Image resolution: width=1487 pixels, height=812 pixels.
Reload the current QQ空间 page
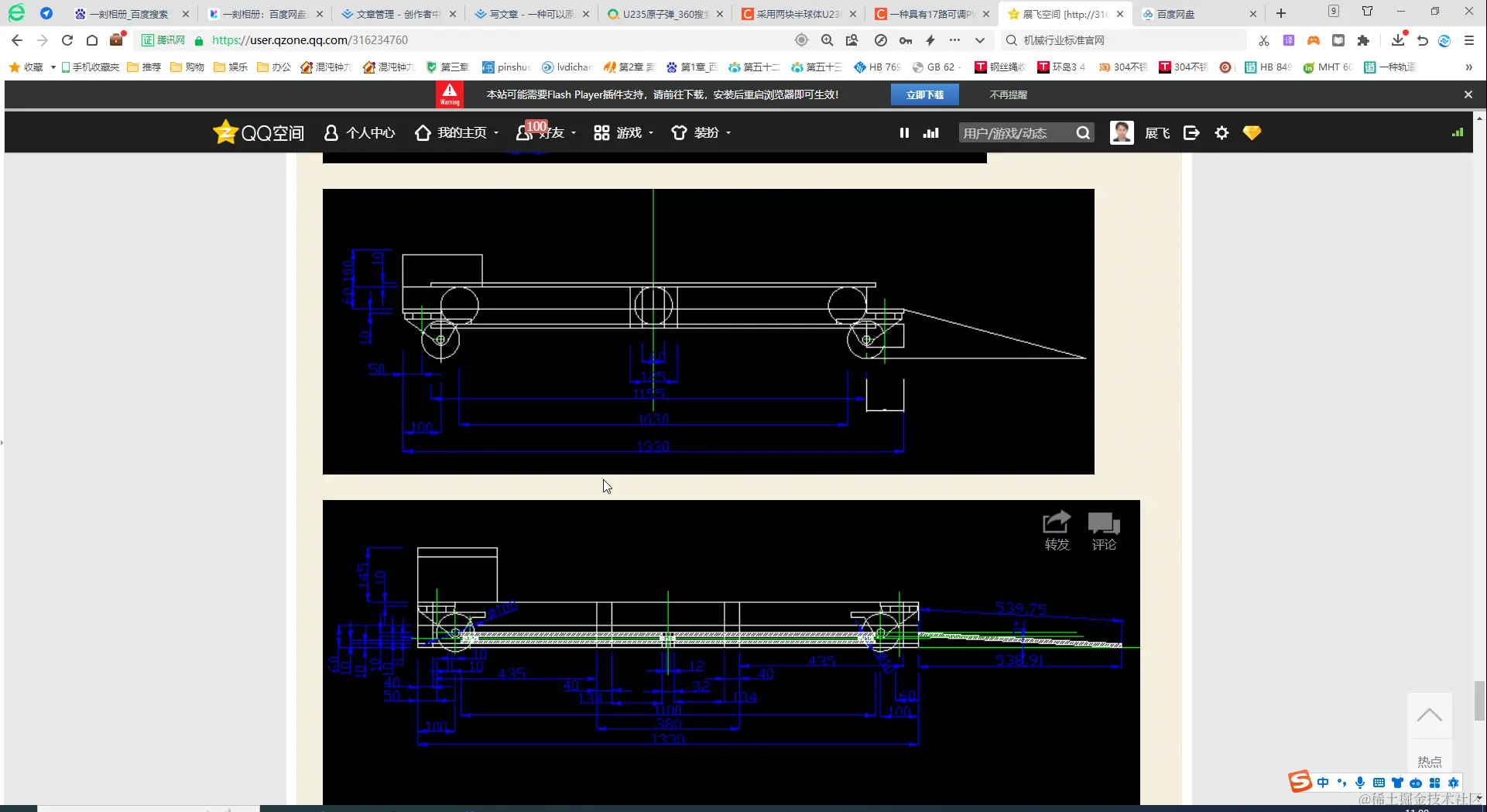coord(67,40)
